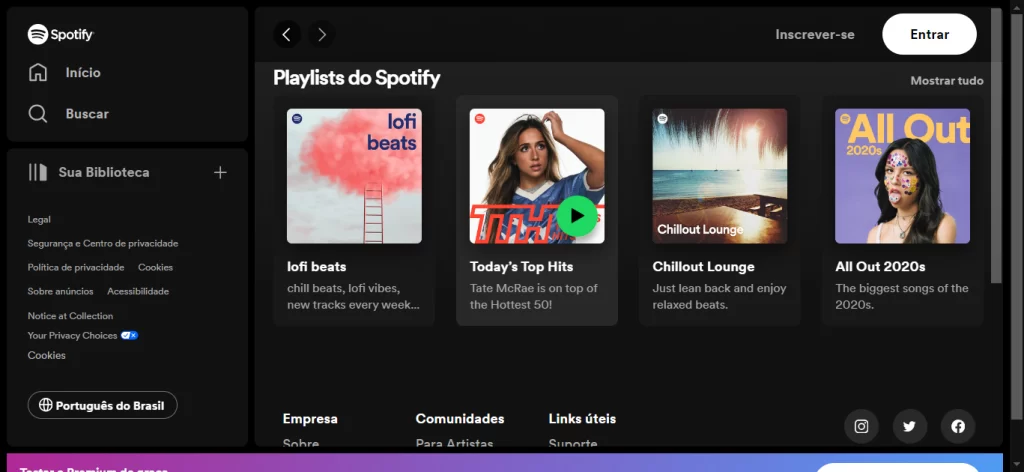Click Inscrever-se sign-up link
1024x472 pixels.
click(815, 34)
